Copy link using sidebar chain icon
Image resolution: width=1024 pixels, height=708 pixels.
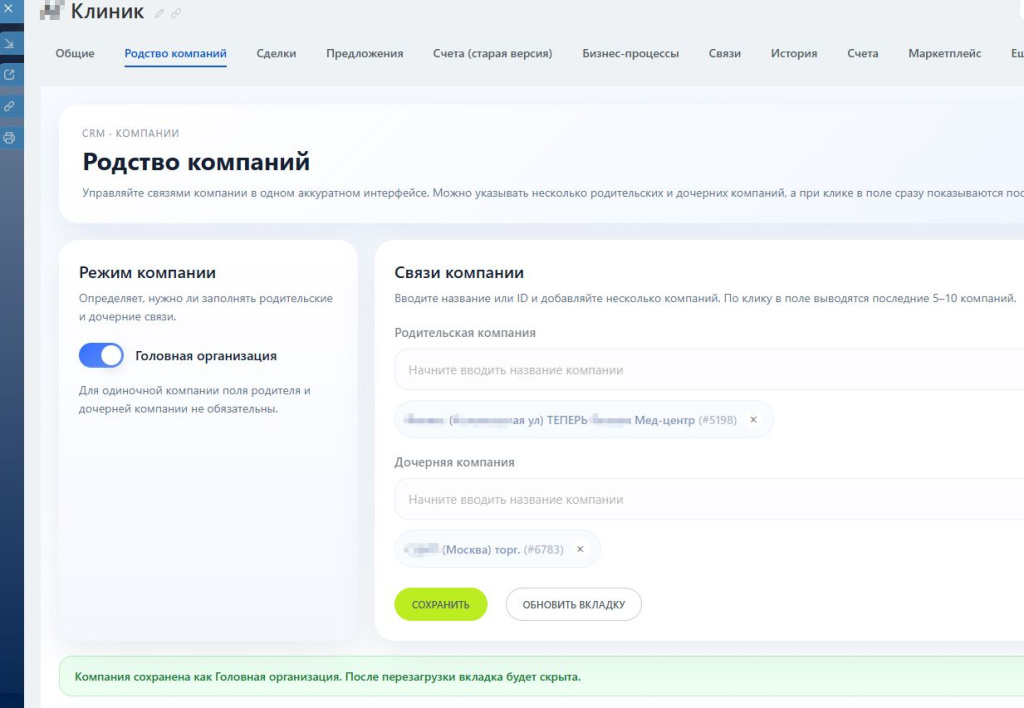(9, 106)
